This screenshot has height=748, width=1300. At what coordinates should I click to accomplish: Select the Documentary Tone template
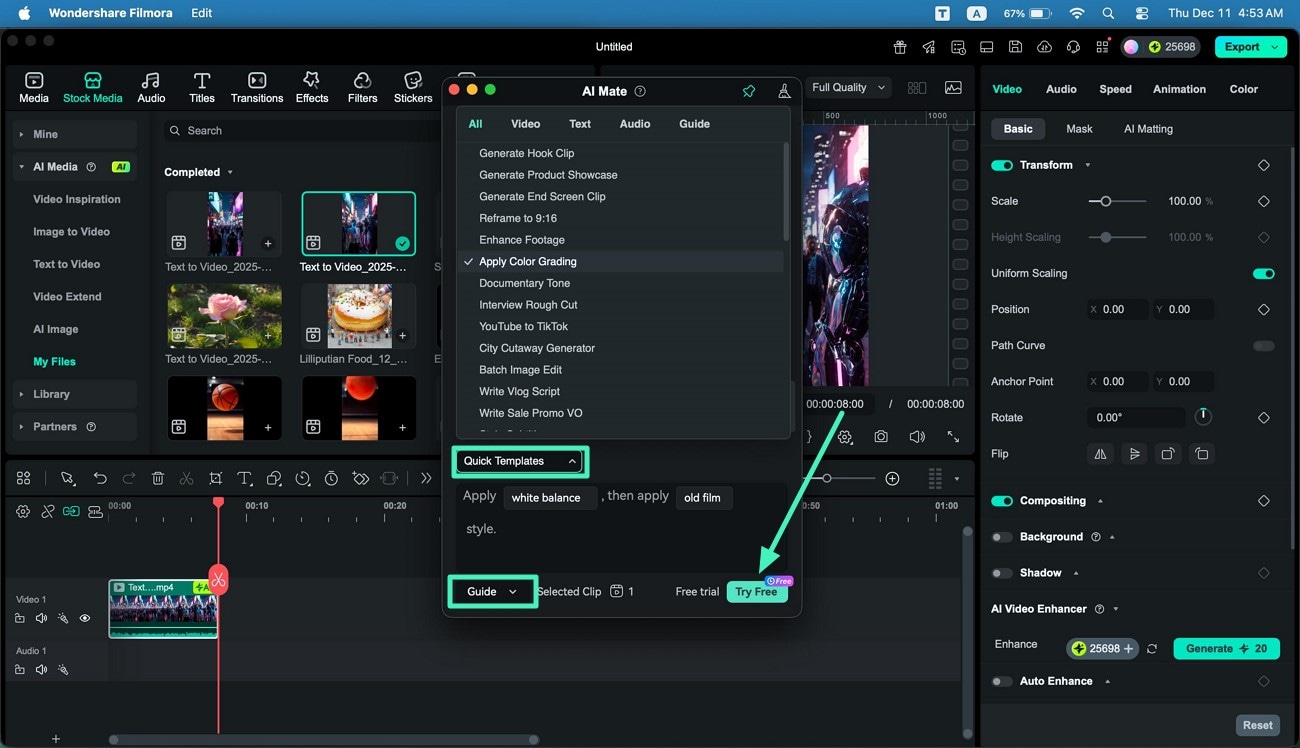[x=524, y=283]
